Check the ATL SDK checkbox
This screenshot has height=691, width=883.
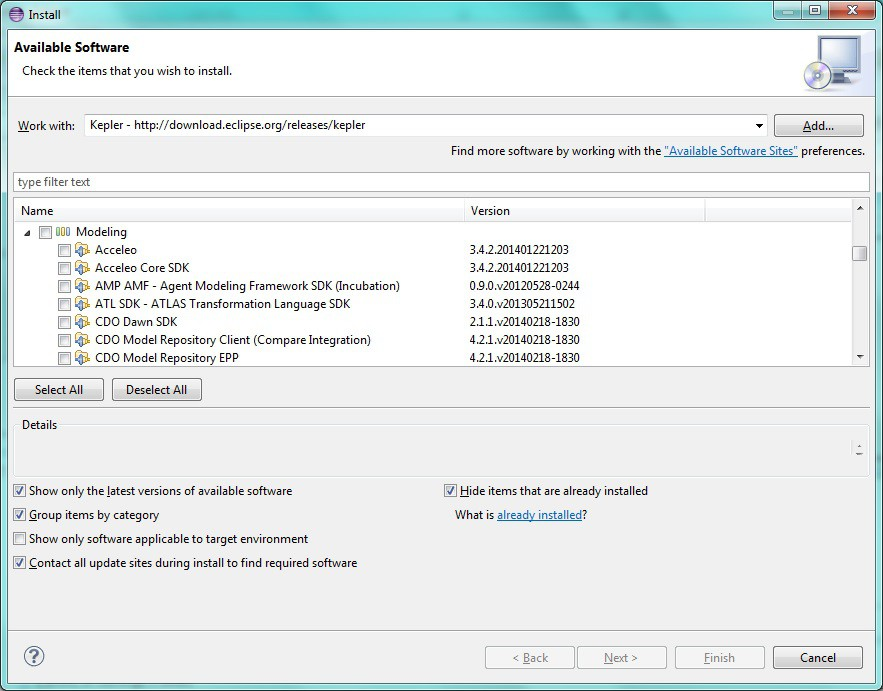pos(64,304)
